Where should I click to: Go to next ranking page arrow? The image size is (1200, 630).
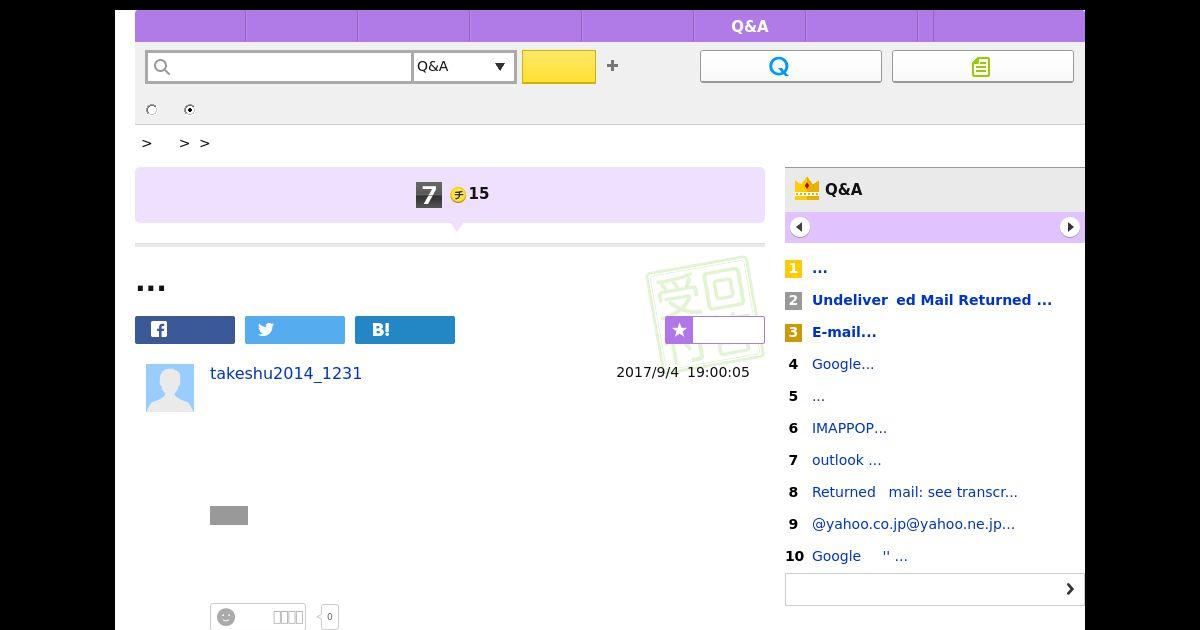coord(1070,227)
